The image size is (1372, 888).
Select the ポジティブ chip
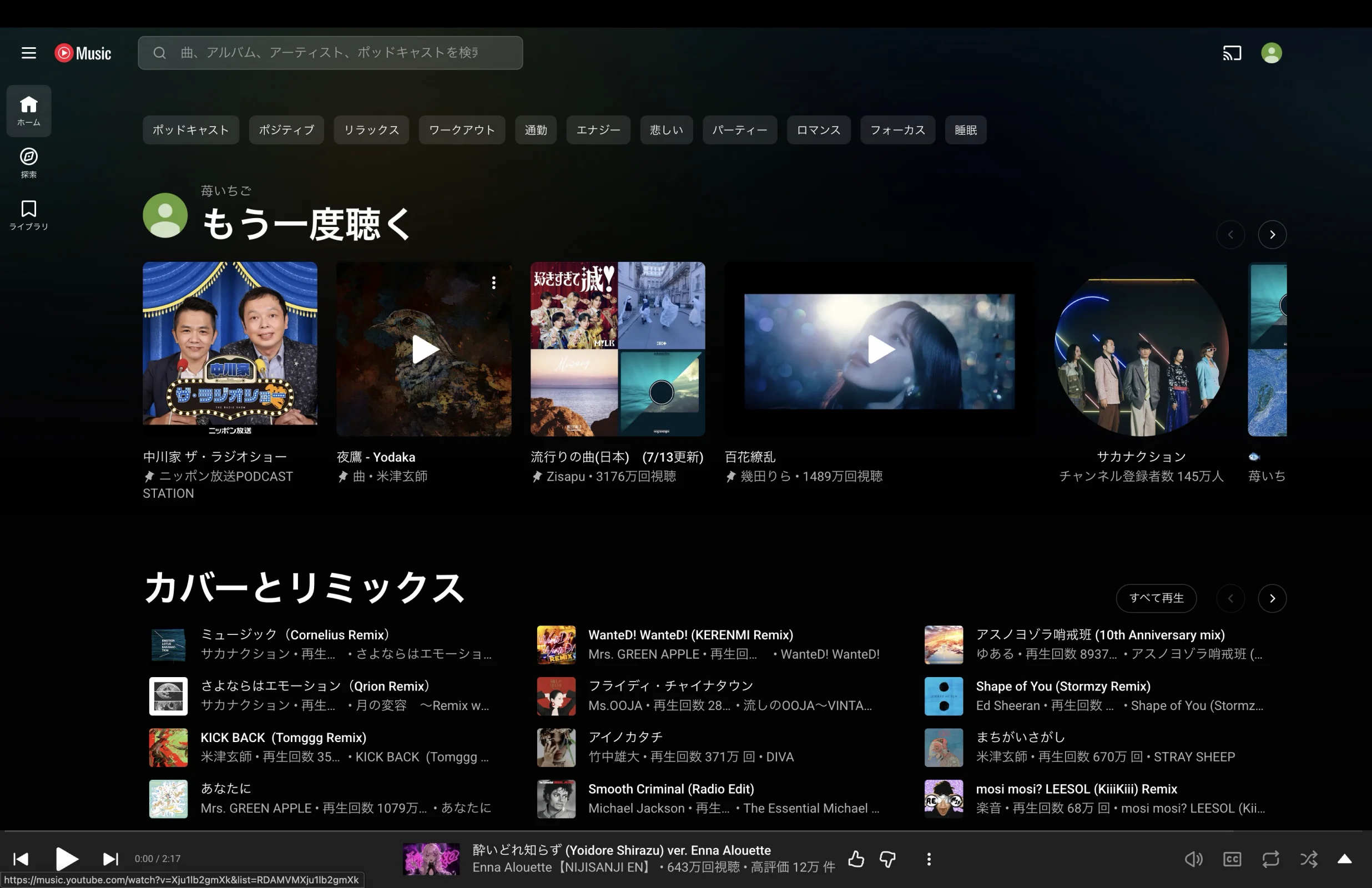click(286, 130)
